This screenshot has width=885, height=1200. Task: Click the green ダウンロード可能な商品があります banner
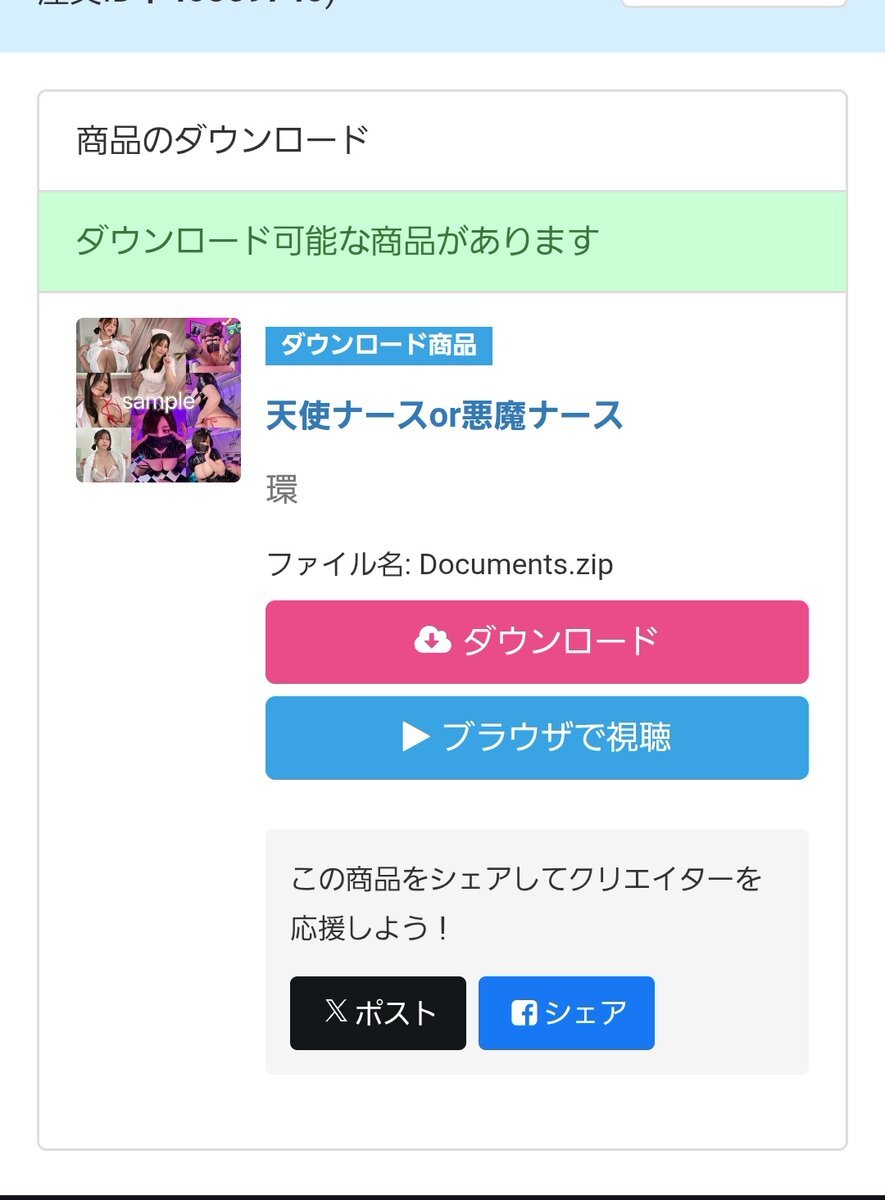(x=442, y=241)
